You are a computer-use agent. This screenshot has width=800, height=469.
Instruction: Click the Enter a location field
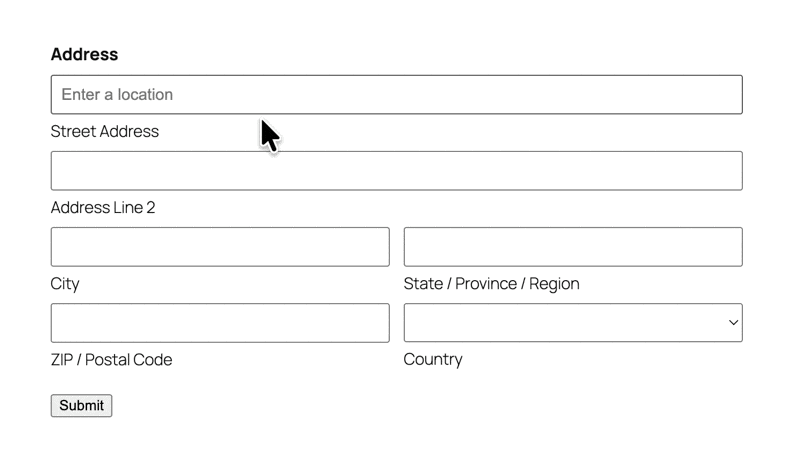[396, 95]
